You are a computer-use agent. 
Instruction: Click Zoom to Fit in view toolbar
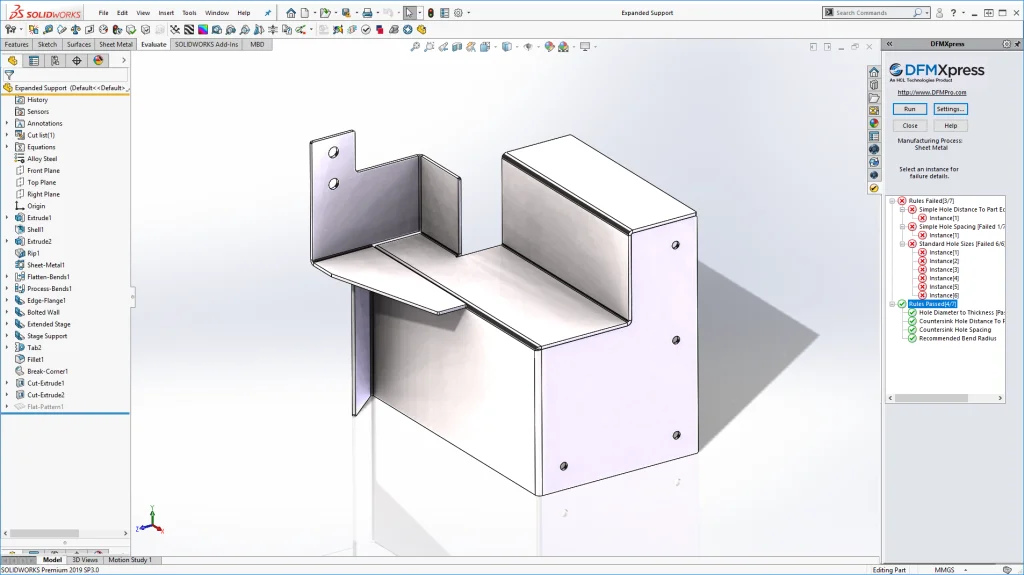pos(416,46)
